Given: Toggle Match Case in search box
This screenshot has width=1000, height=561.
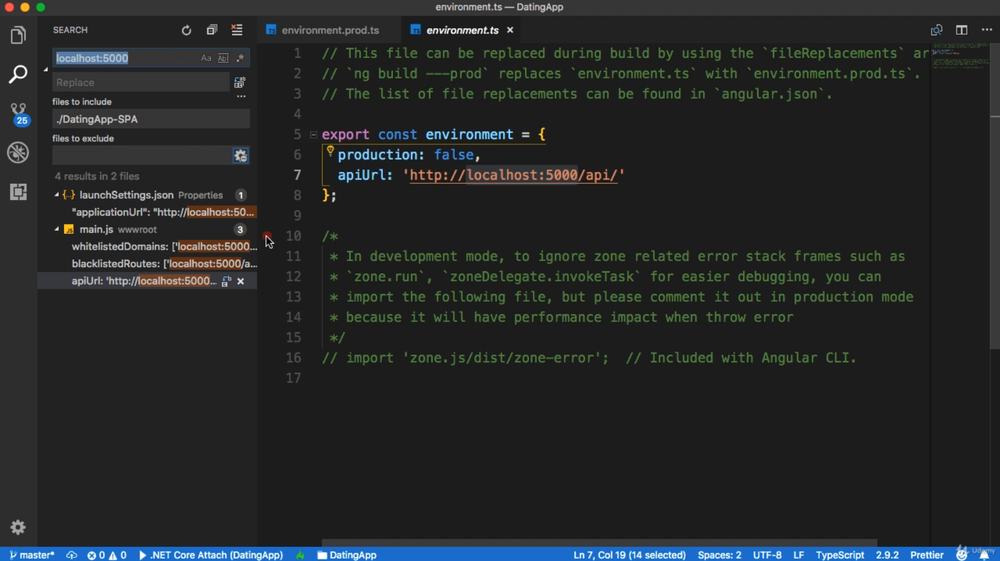Looking at the screenshot, I should (x=206, y=58).
